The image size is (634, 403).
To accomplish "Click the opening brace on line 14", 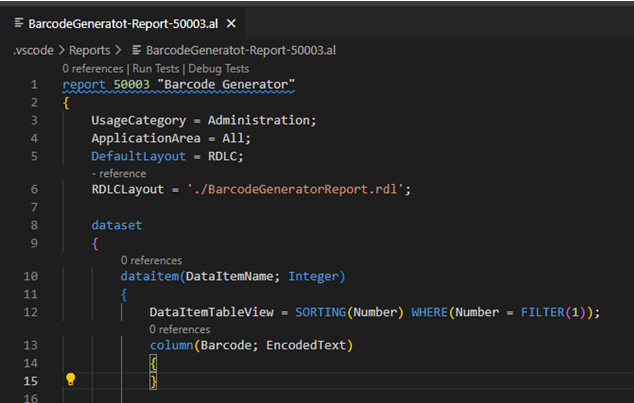I will 153,363.
